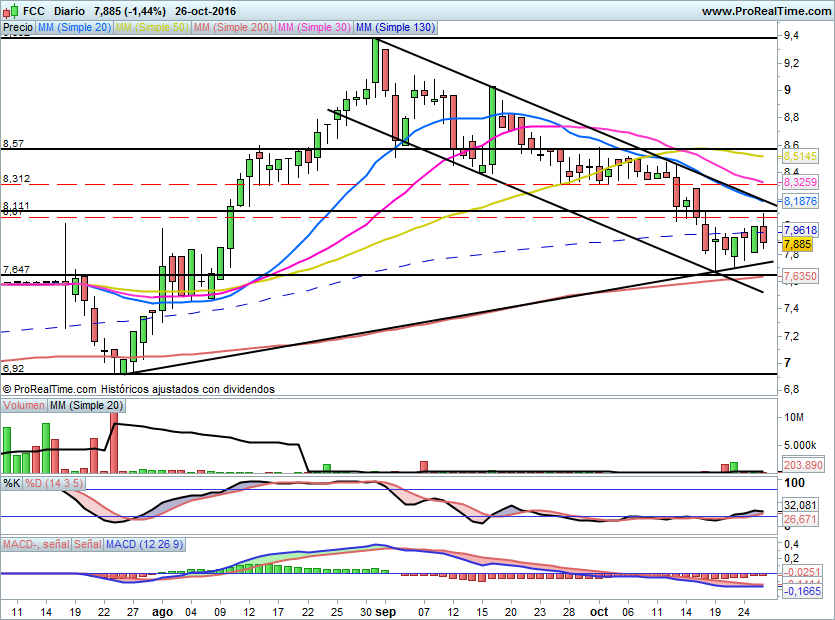Select the MM (Simple 50) label

tap(152, 27)
